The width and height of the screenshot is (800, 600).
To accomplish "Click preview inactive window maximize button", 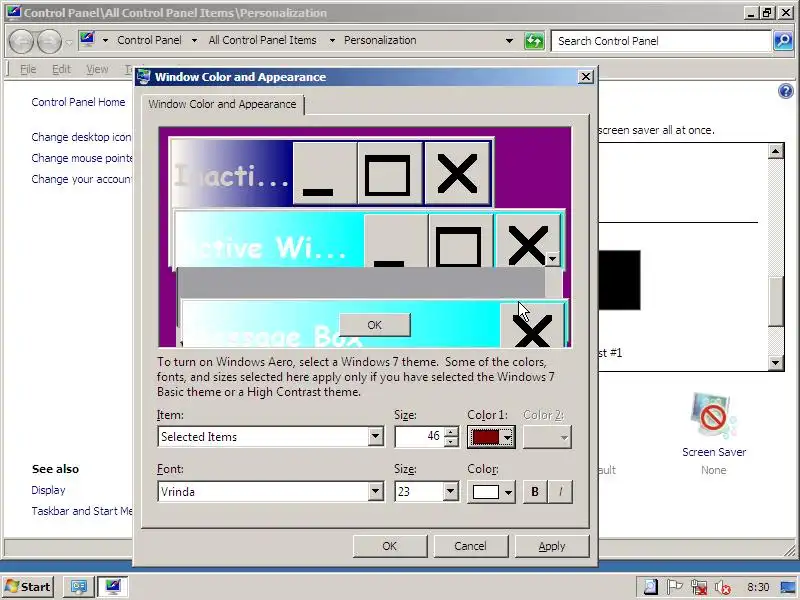I will pos(390,173).
